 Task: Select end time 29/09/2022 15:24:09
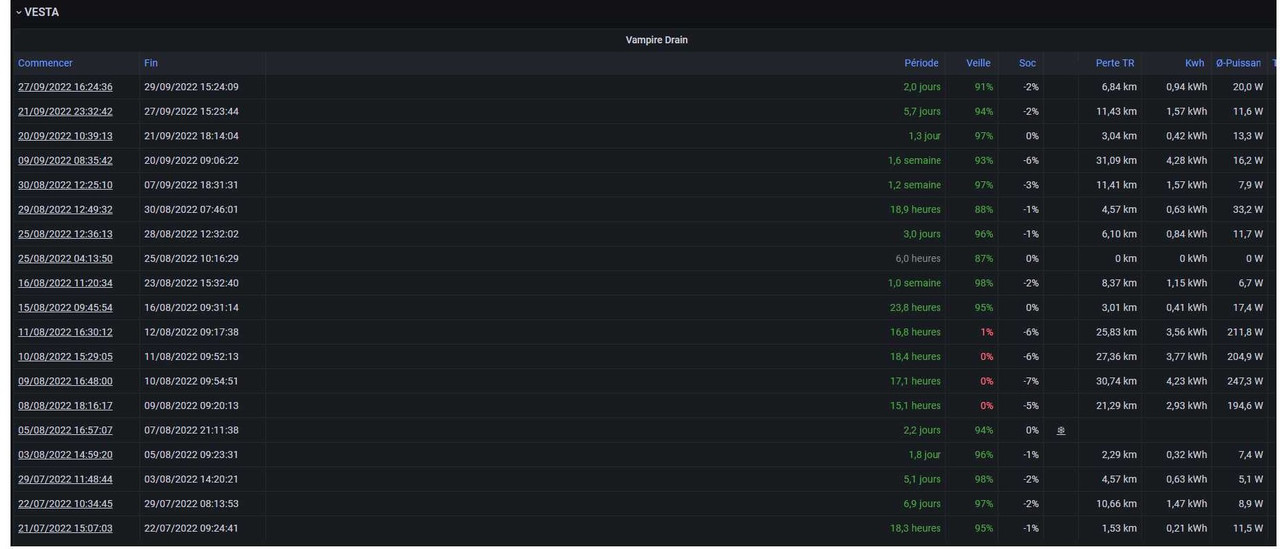point(191,87)
